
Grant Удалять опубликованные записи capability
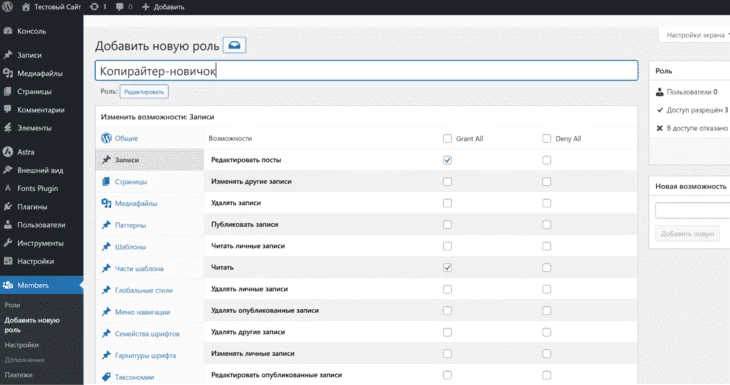click(447, 311)
